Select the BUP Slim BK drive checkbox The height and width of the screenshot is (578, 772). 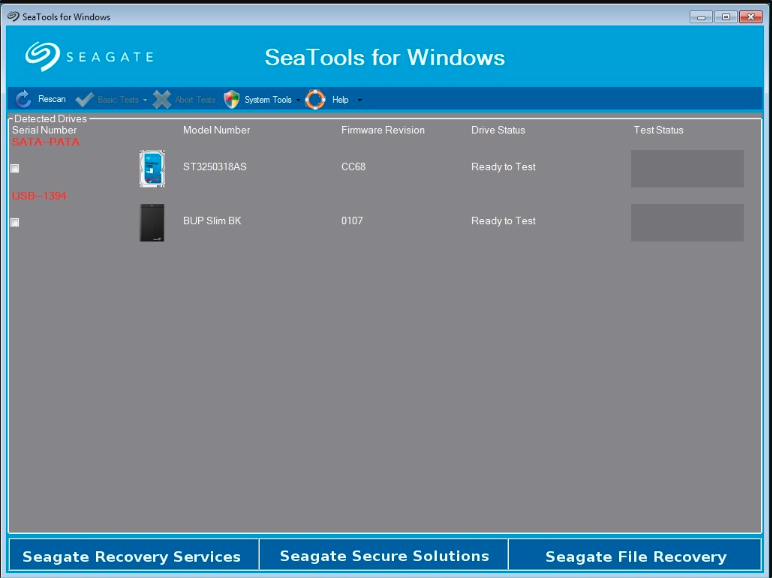(x=15, y=222)
